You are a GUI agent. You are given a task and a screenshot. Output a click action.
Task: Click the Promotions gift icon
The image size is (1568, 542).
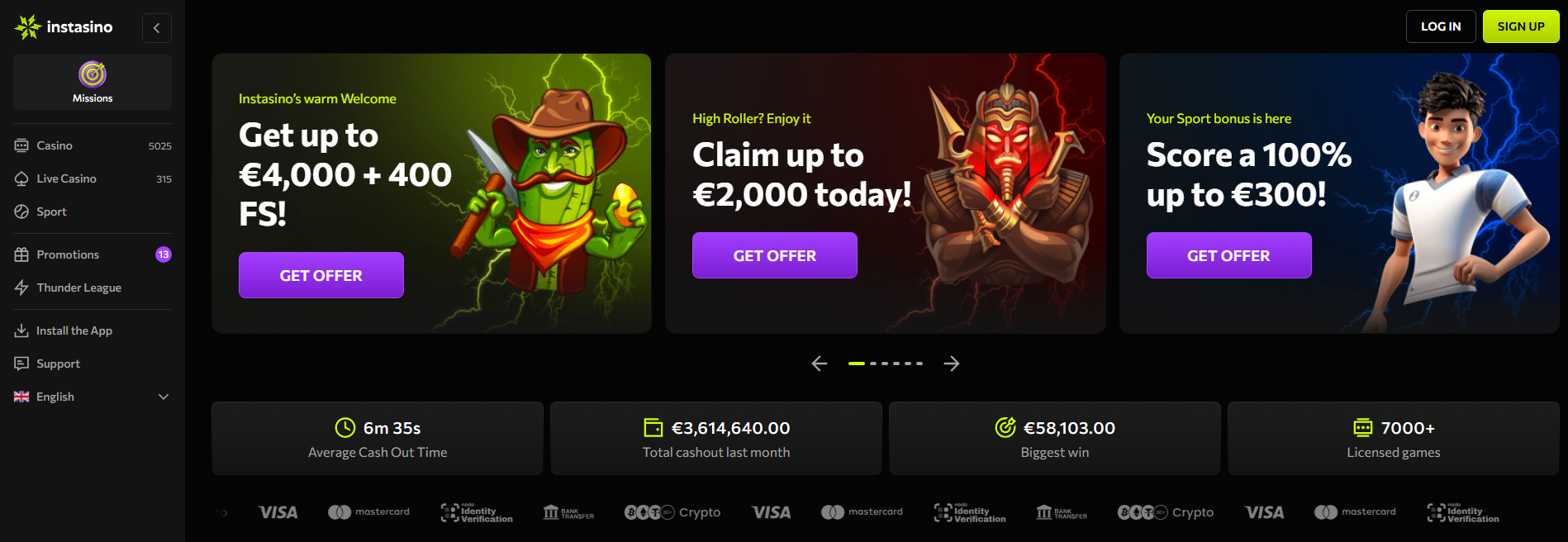coord(21,254)
